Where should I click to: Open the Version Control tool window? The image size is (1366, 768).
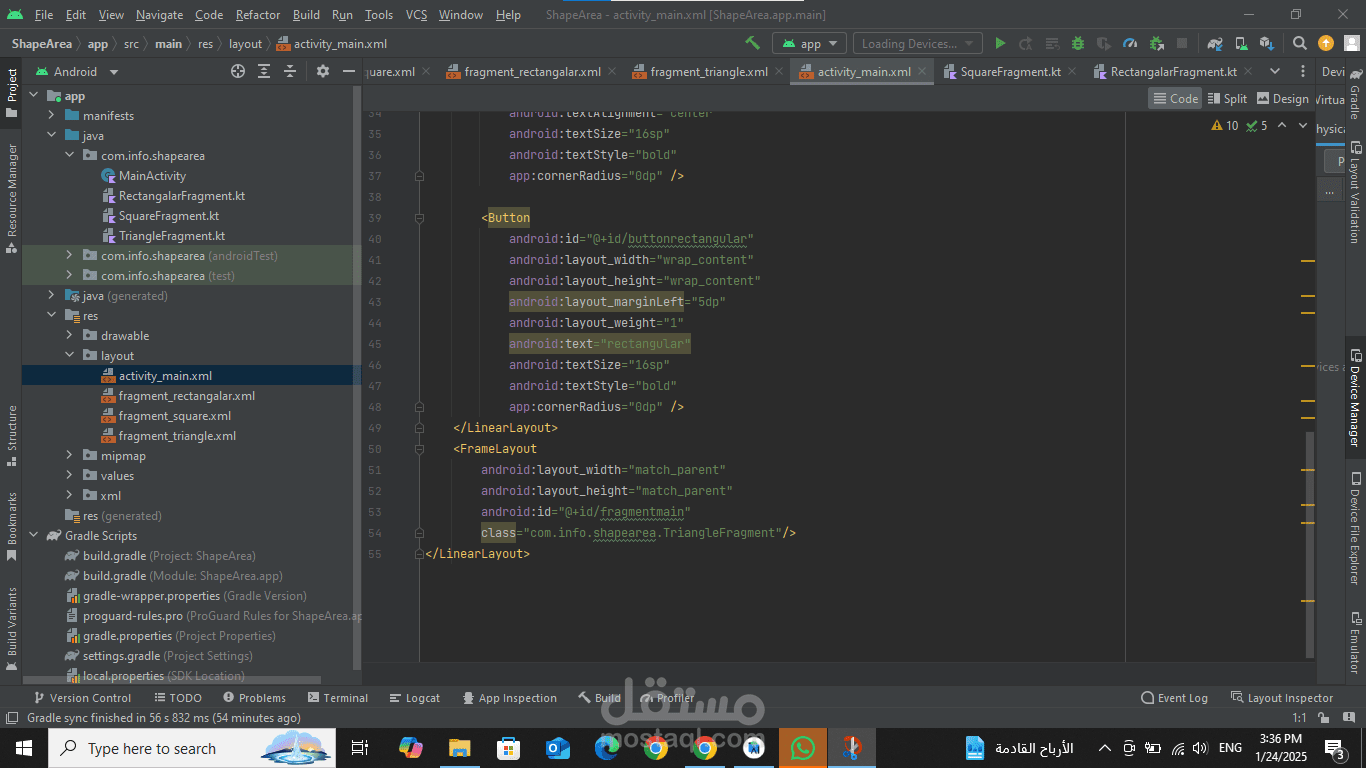click(82, 698)
